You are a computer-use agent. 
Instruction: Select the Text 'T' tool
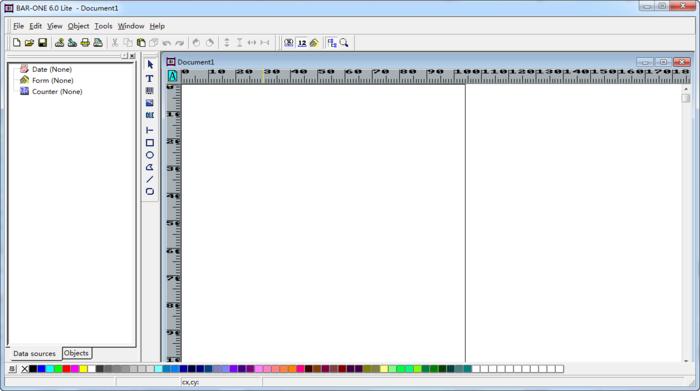pyautogui.click(x=150, y=79)
